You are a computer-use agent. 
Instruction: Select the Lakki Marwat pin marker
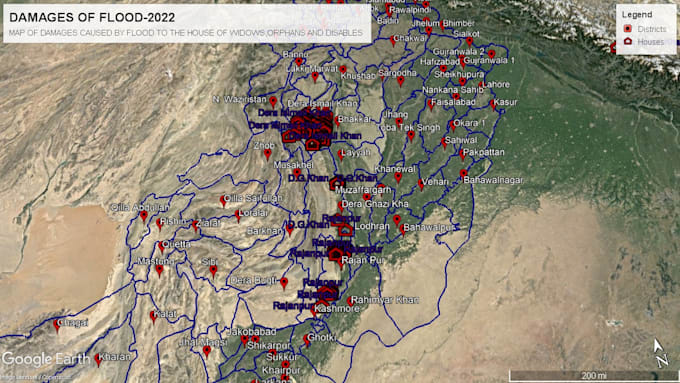click(315, 77)
